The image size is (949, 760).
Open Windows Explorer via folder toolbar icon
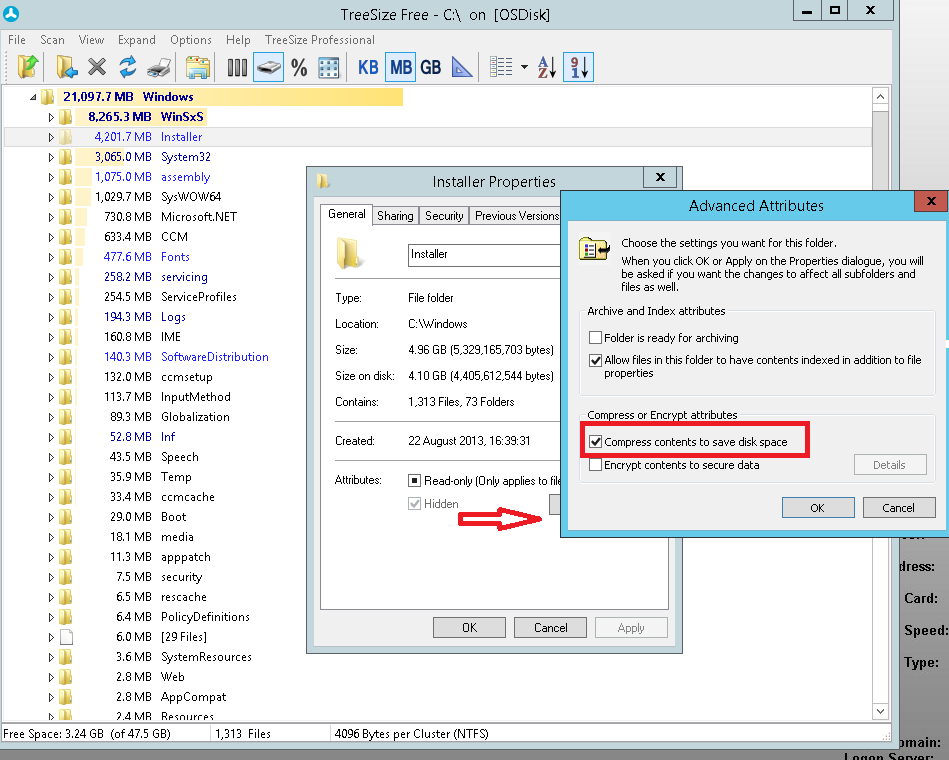197,67
